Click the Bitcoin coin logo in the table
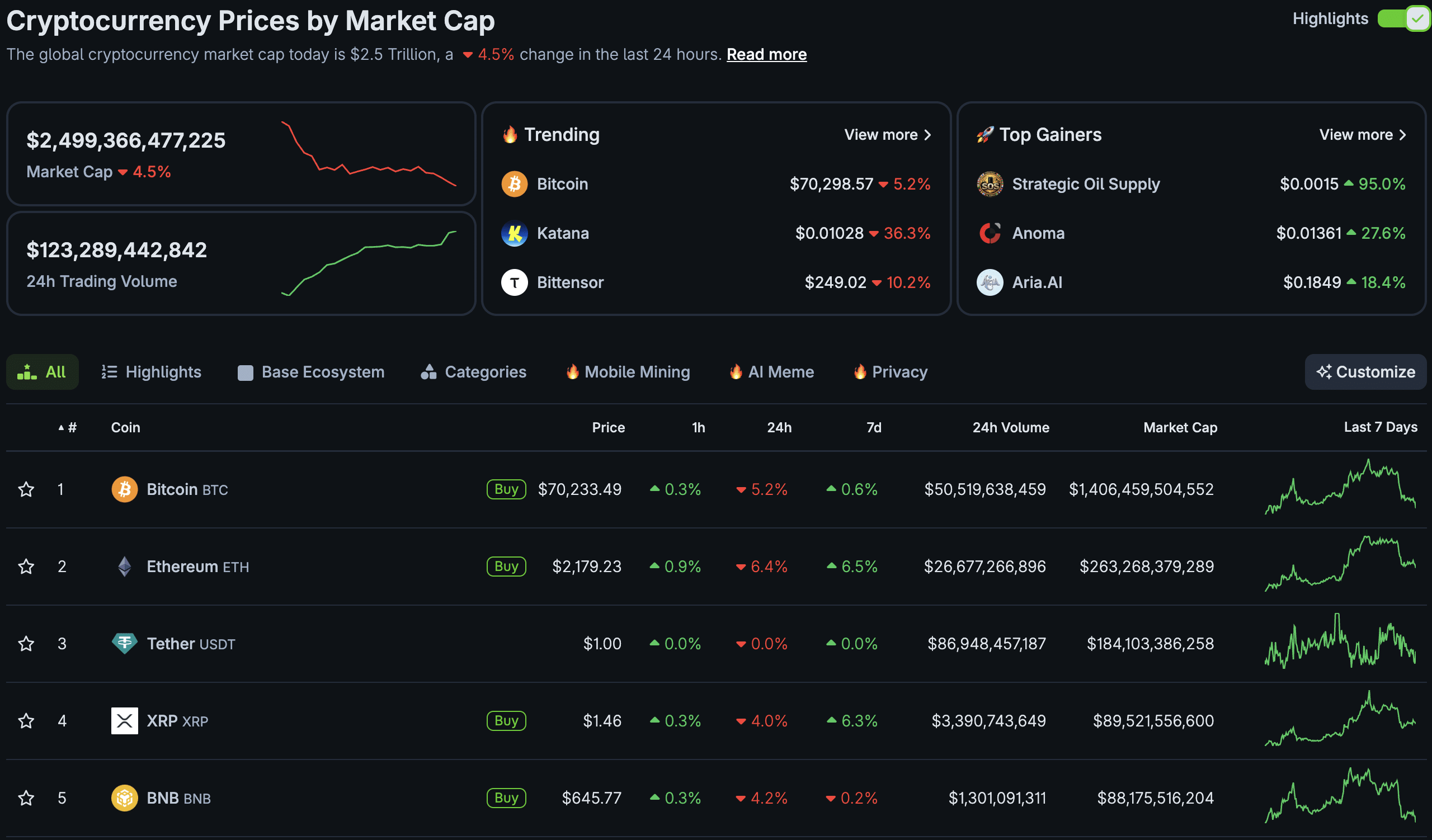This screenshot has width=1432, height=840. 124,489
